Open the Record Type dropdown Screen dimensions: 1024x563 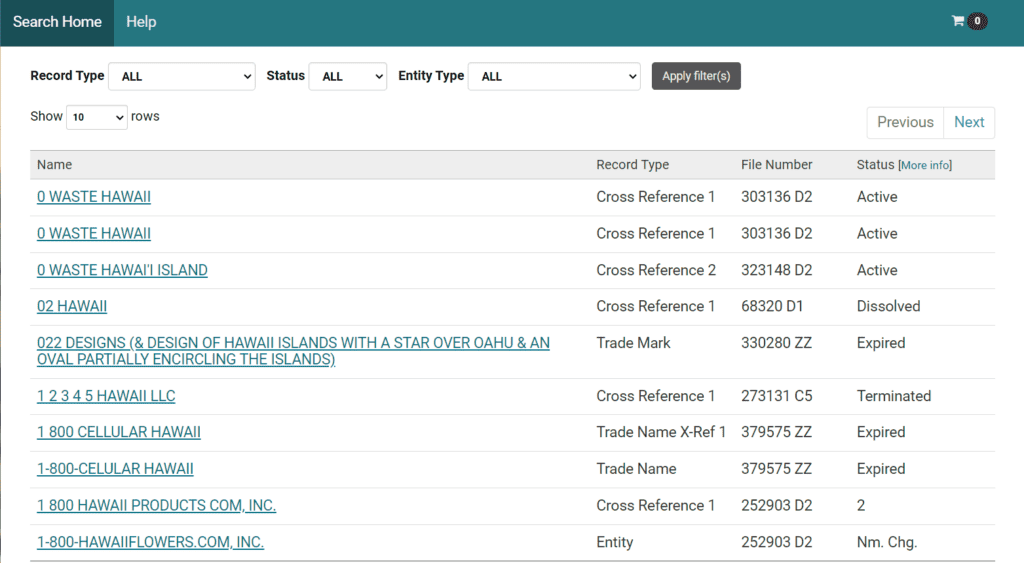(181, 77)
